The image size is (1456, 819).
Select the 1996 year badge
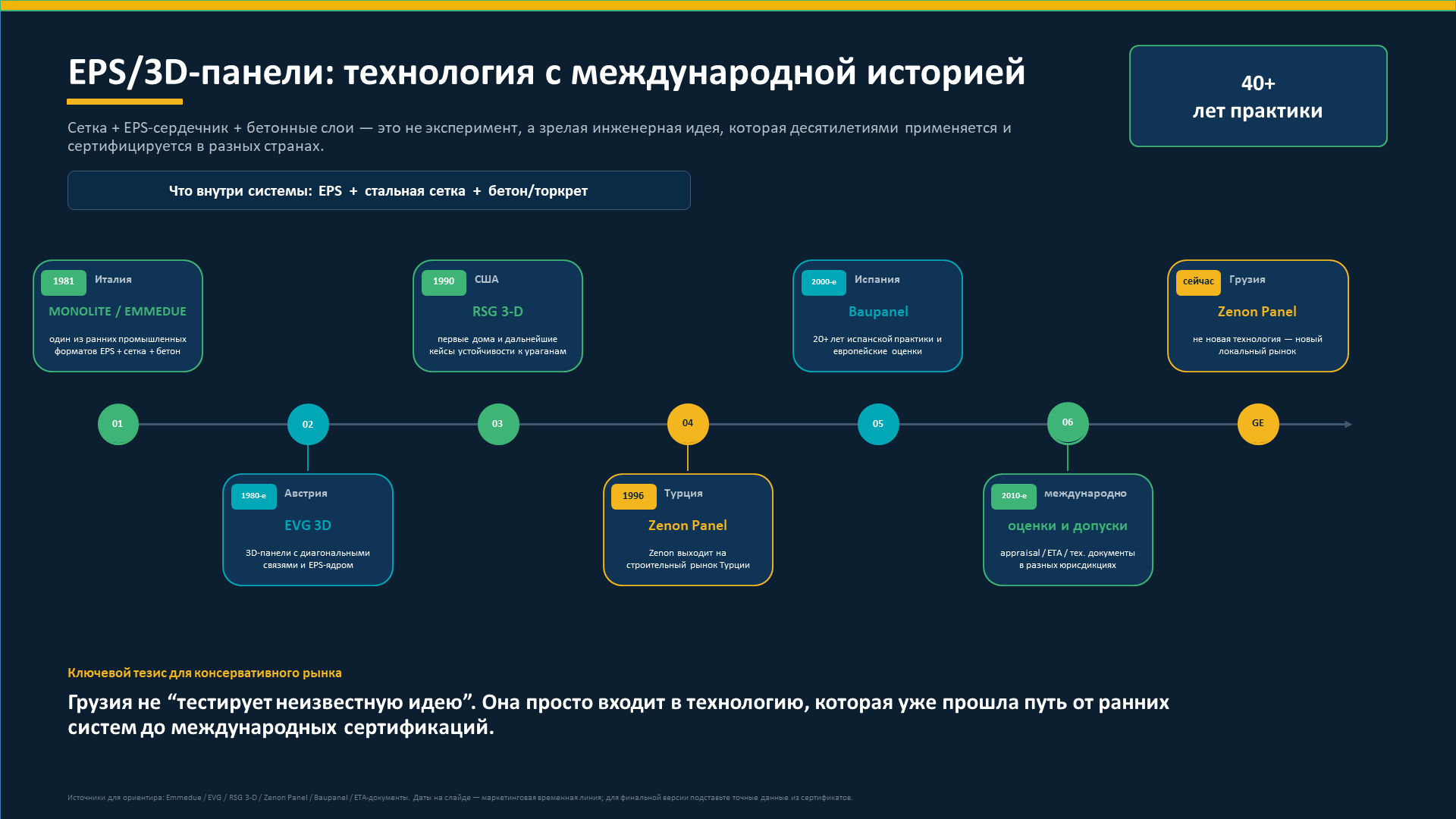click(633, 496)
